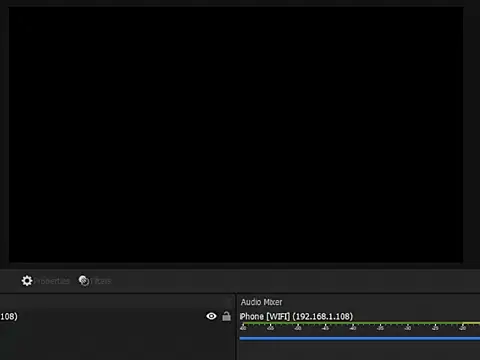Open source Properties with gear icon
This screenshot has height=360, width=480.
(x=46, y=281)
